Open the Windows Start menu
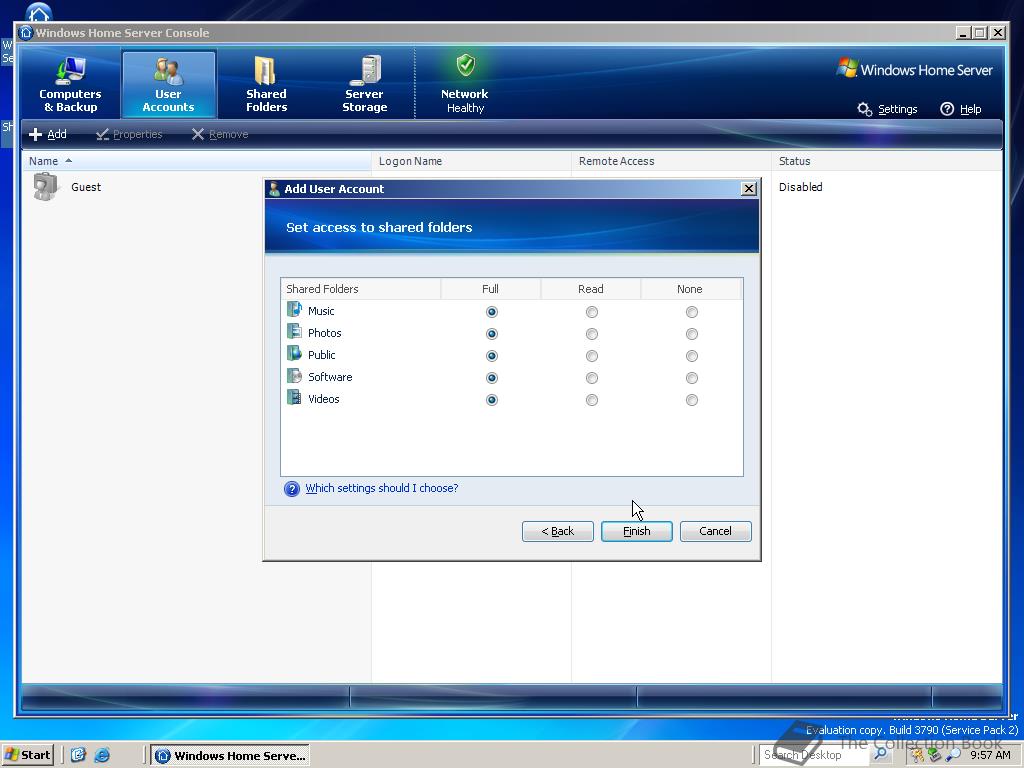1024x768 pixels. click(28, 755)
